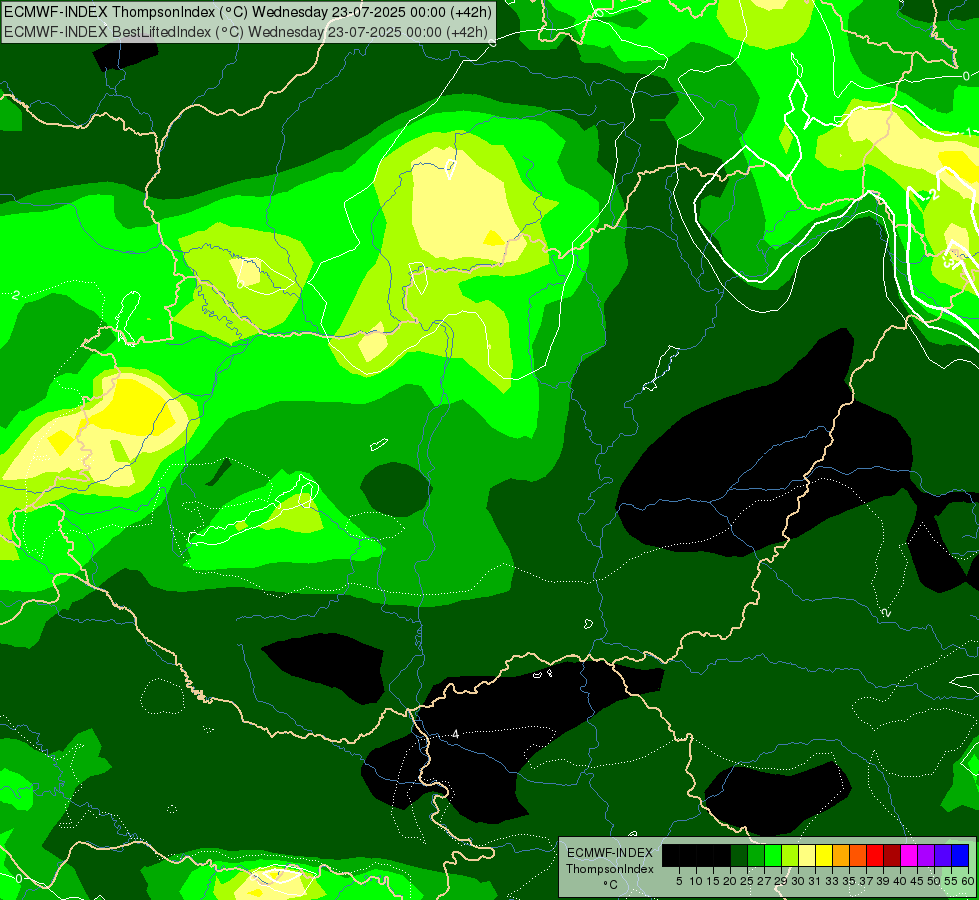Select the magenta 40–45 legend swatch
Viewport: 979px width, 900px height.
(x=909, y=855)
